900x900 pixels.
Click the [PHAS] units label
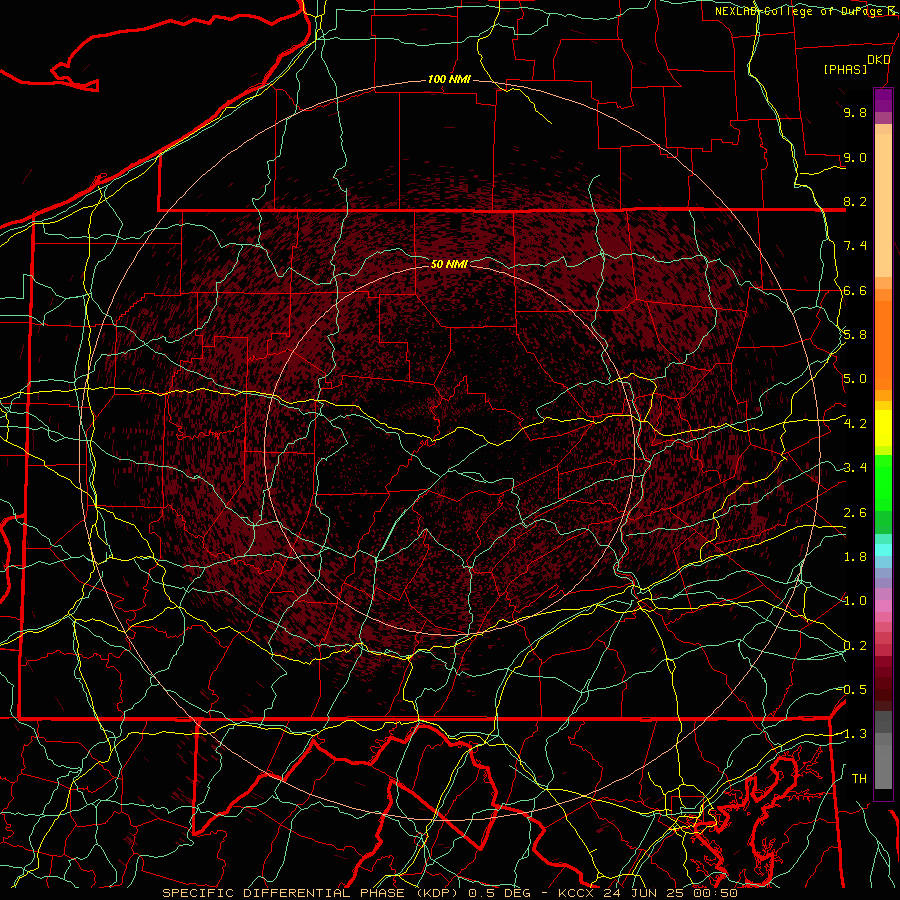point(845,70)
